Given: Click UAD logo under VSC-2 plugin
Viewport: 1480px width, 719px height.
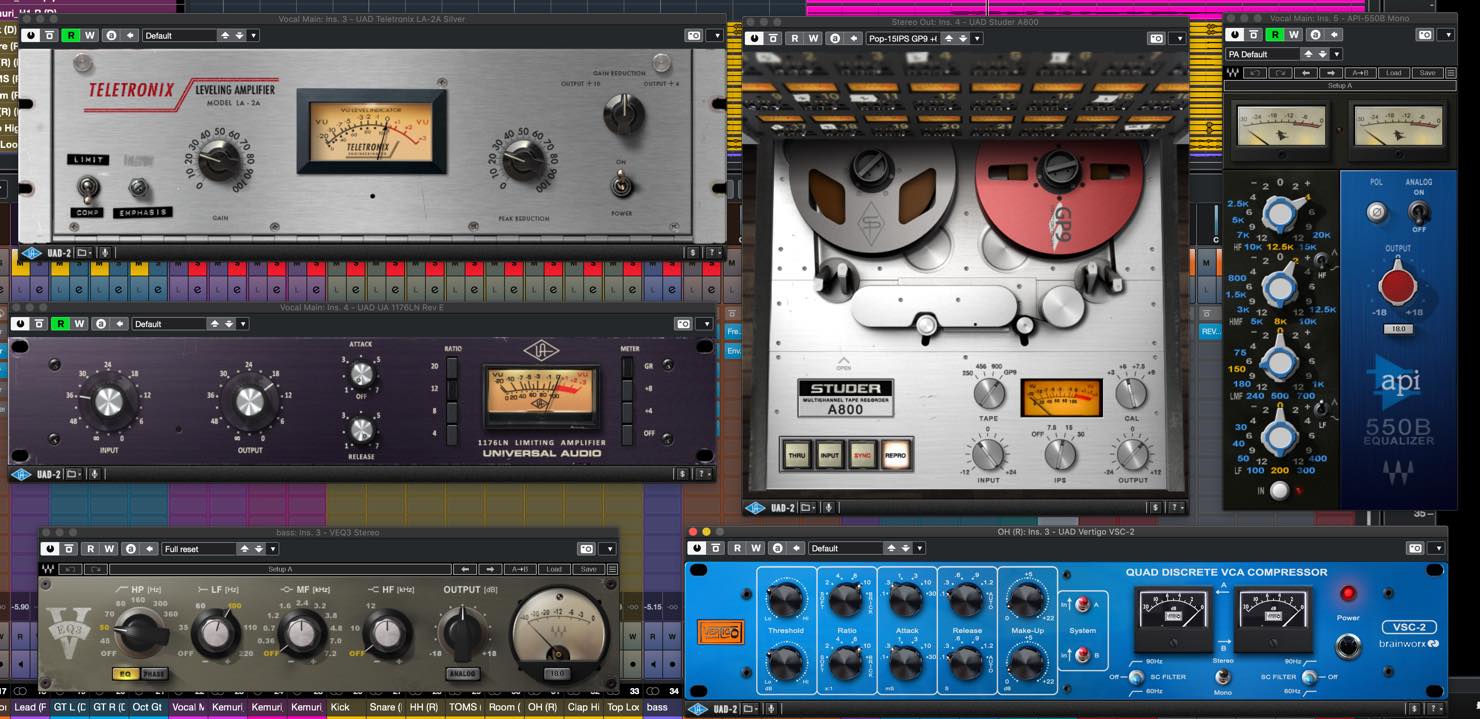Looking at the screenshot, I should [698, 708].
